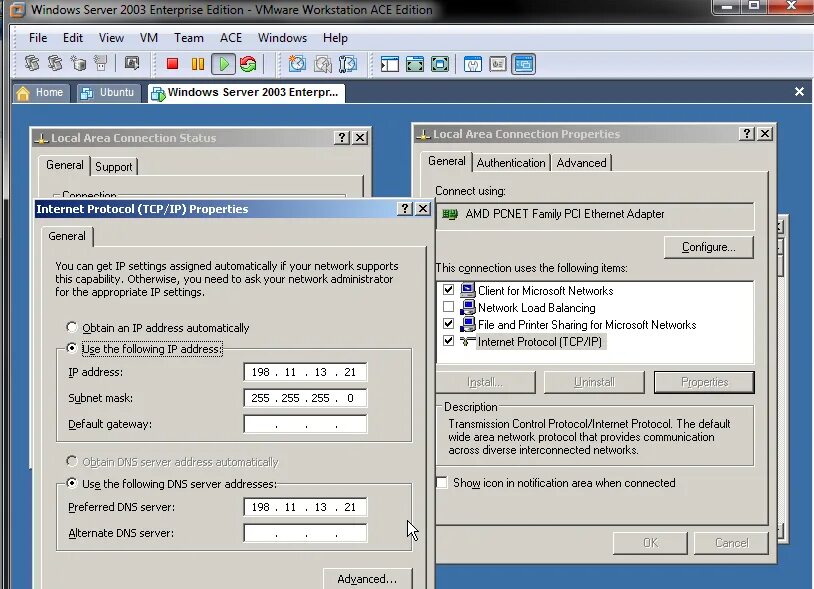Suspend the VM with the pause button
Viewport: 814px width, 589px height.
click(198, 64)
